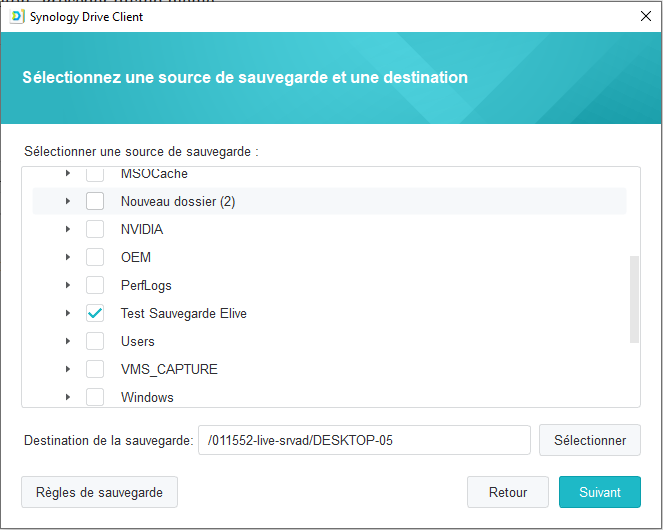Expand the MSOCache folder arrow
Viewport: 663px width, 530px height.
68,173
